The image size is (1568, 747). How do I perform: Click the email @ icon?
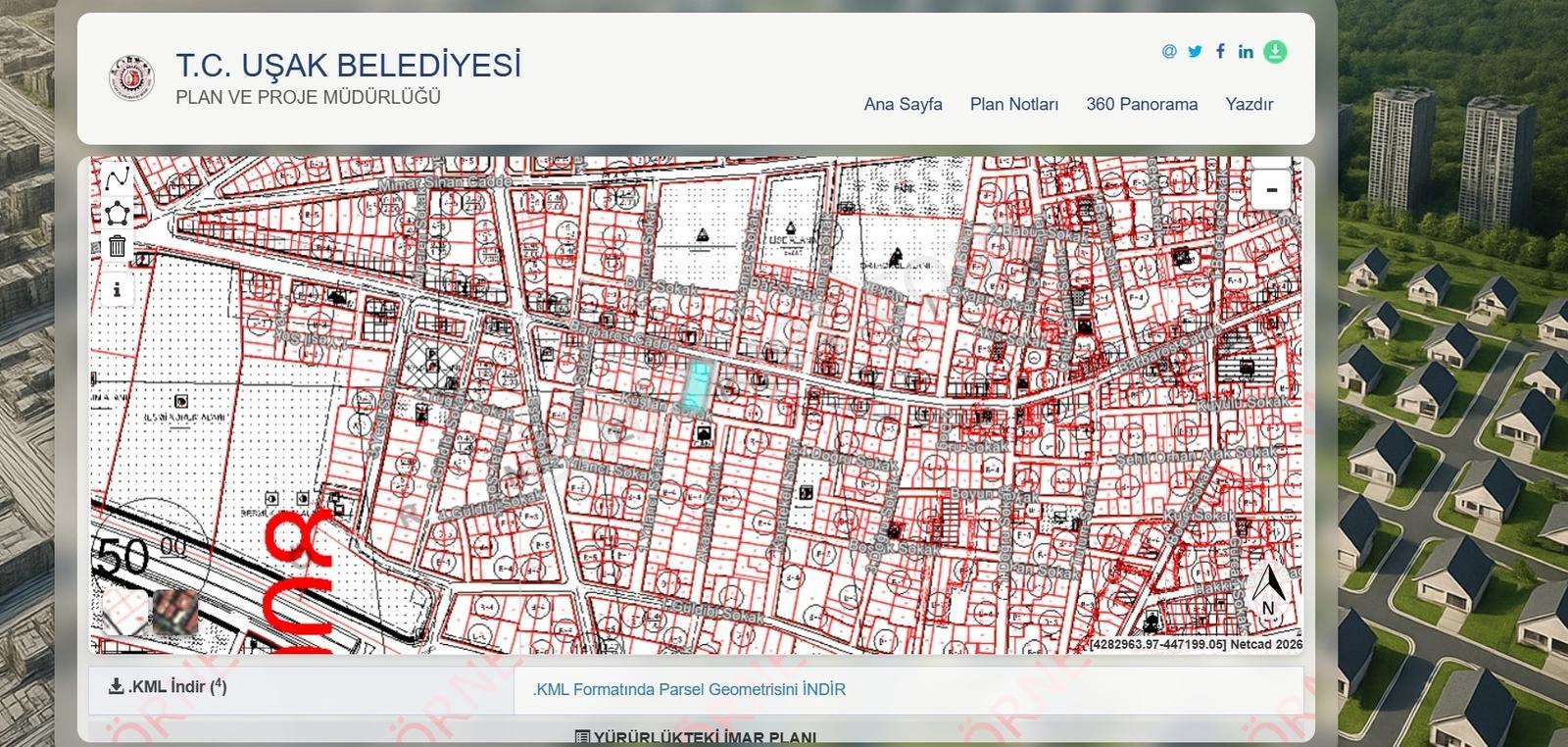[1169, 51]
